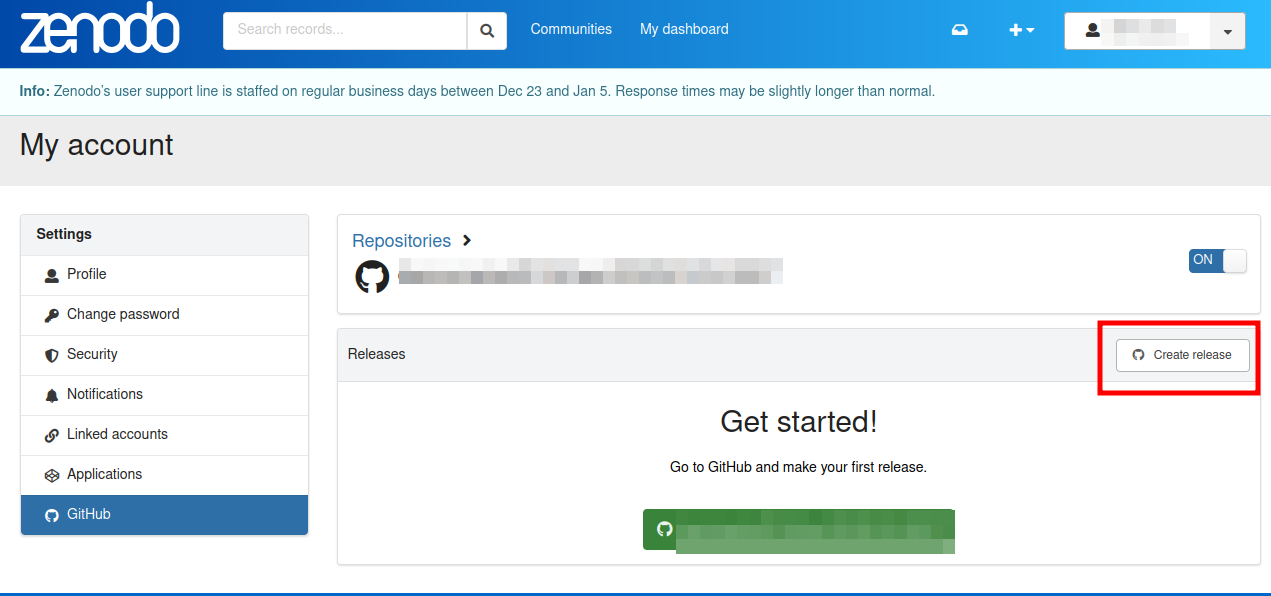Click the Create release button
Viewport: 1271px width, 596px height.
pos(1183,355)
